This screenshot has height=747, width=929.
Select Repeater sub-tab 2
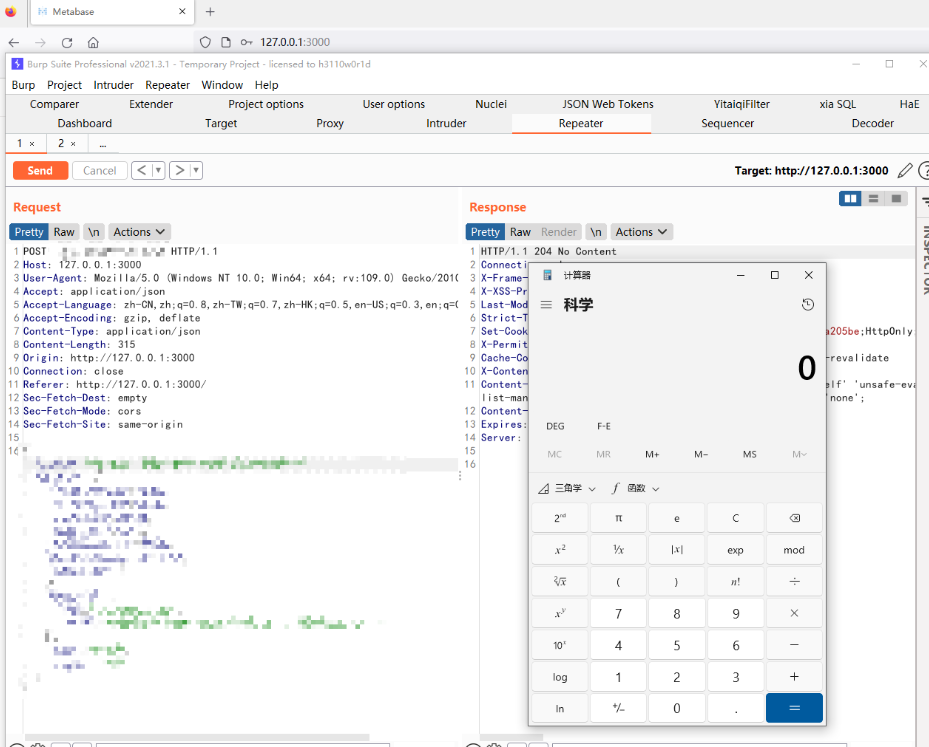click(61, 143)
